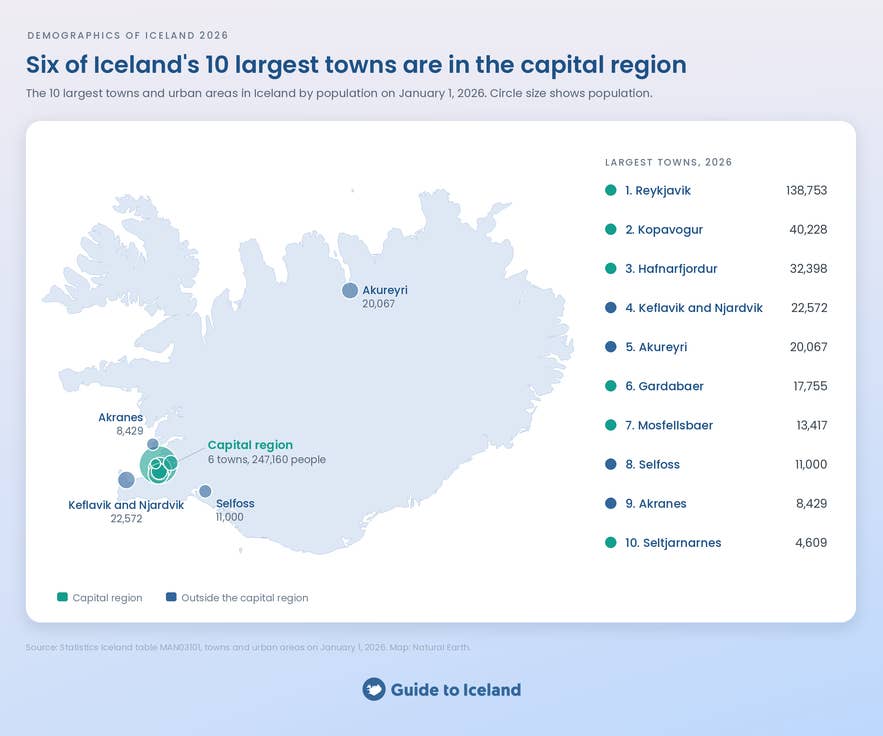Click the '7. Mosfellsbaer' list entry

click(x=669, y=425)
